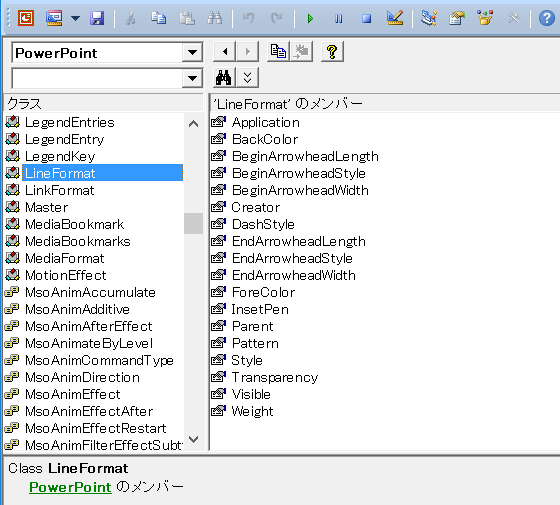Click Go Back arrow button
Image resolution: width=560 pixels, height=505 pixels.
click(x=225, y=52)
